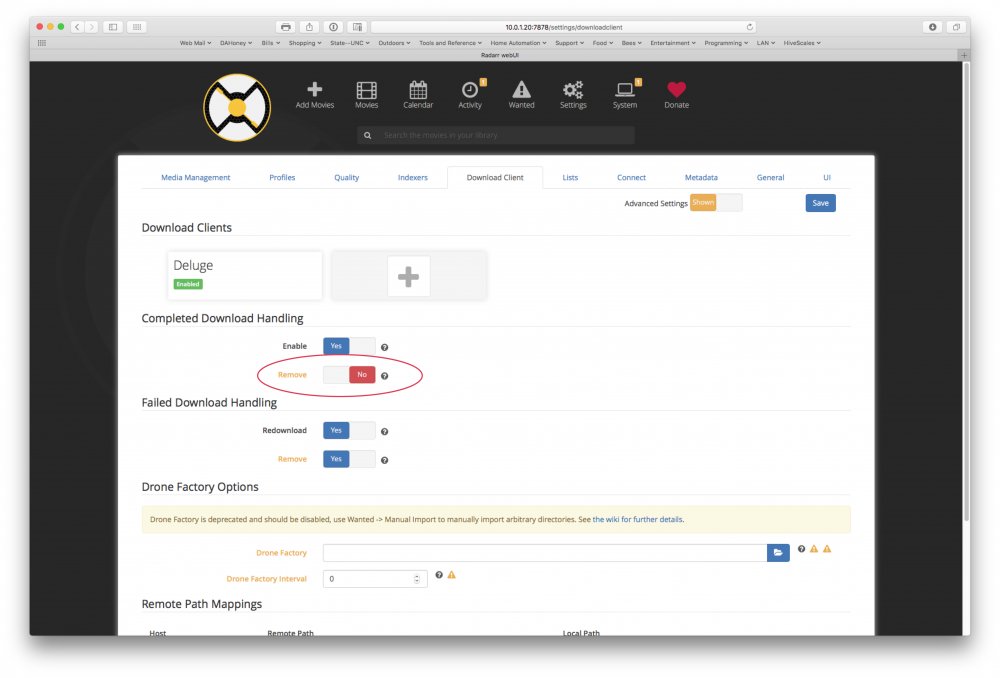Viewport: 1000px width, 678px height.
Task: Open Safari's downloads icon
Action: (932, 27)
